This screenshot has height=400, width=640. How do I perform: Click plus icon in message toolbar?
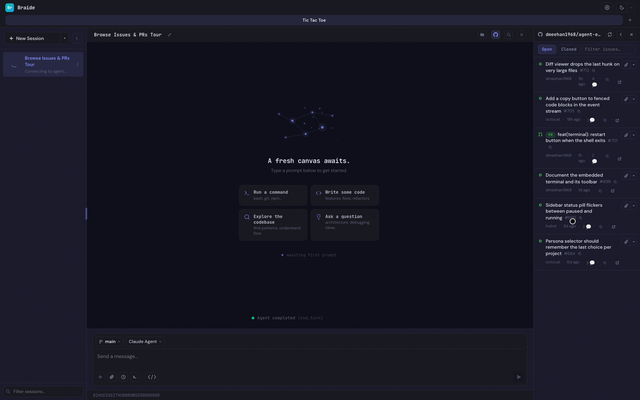tap(100, 377)
